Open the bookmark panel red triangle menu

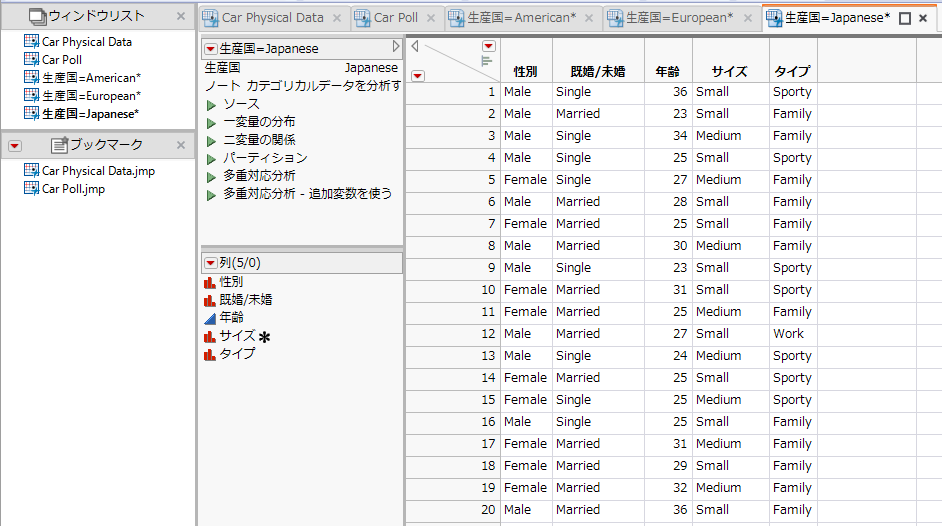[x=15, y=145]
